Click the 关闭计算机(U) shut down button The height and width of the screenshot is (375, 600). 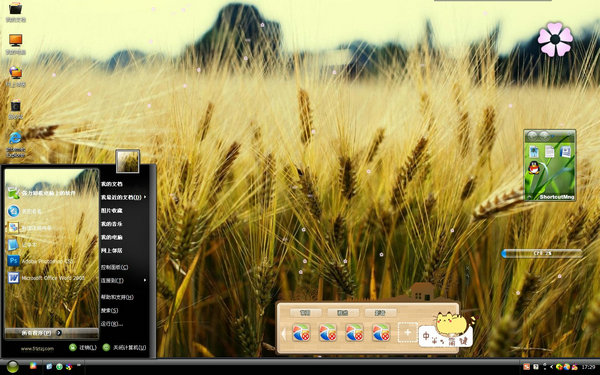(124, 347)
